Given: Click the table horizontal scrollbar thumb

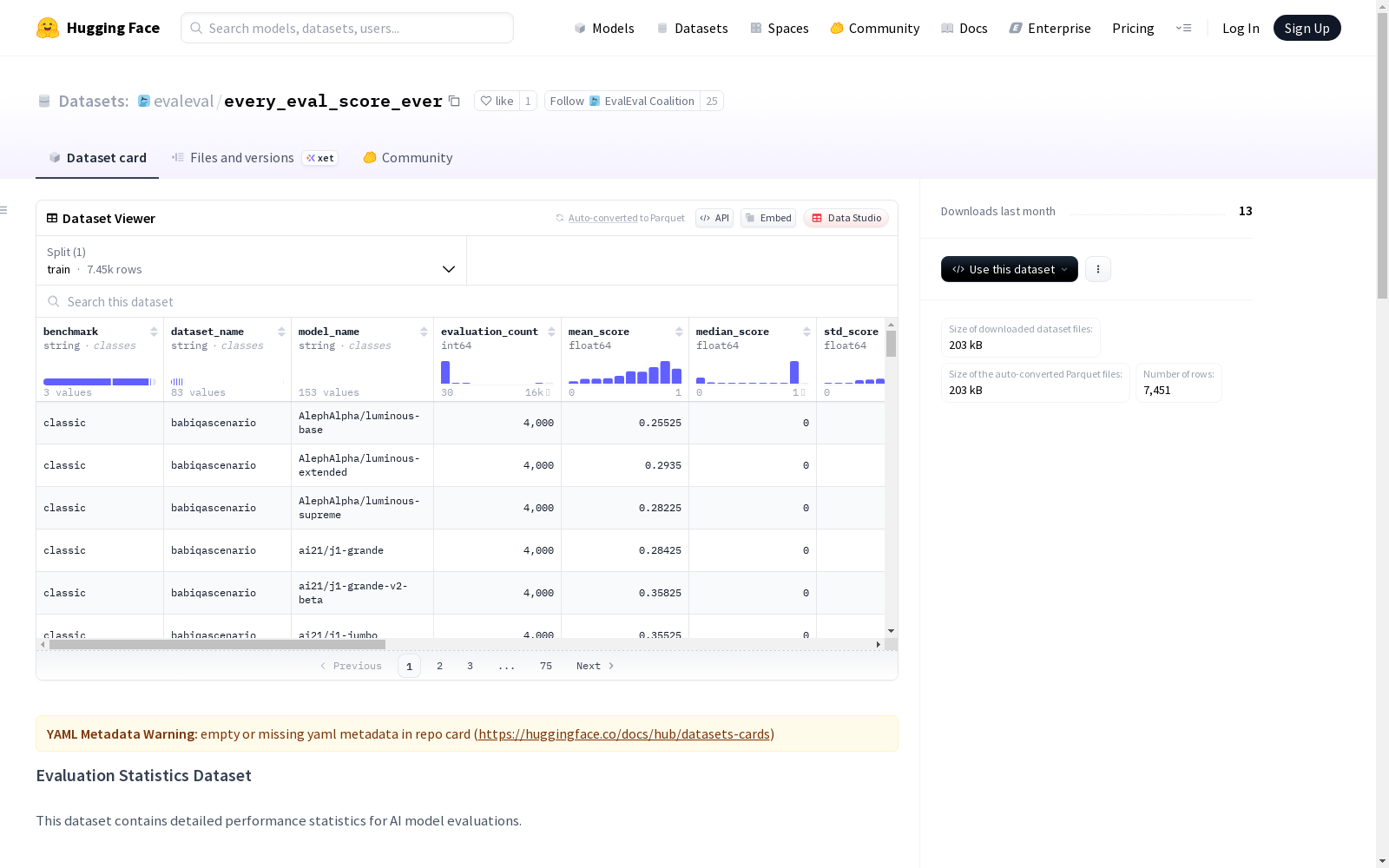Looking at the screenshot, I should [x=217, y=644].
